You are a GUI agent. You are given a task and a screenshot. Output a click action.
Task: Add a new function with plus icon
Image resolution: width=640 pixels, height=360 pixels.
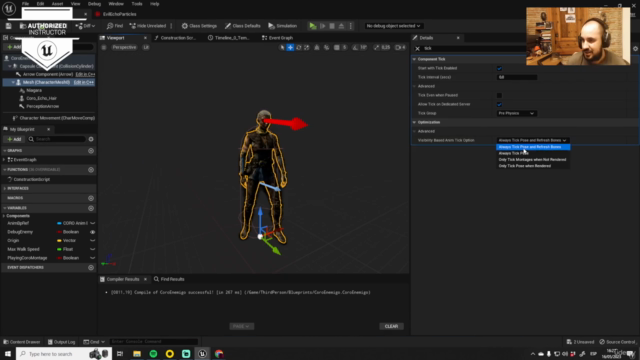(91, 169)
